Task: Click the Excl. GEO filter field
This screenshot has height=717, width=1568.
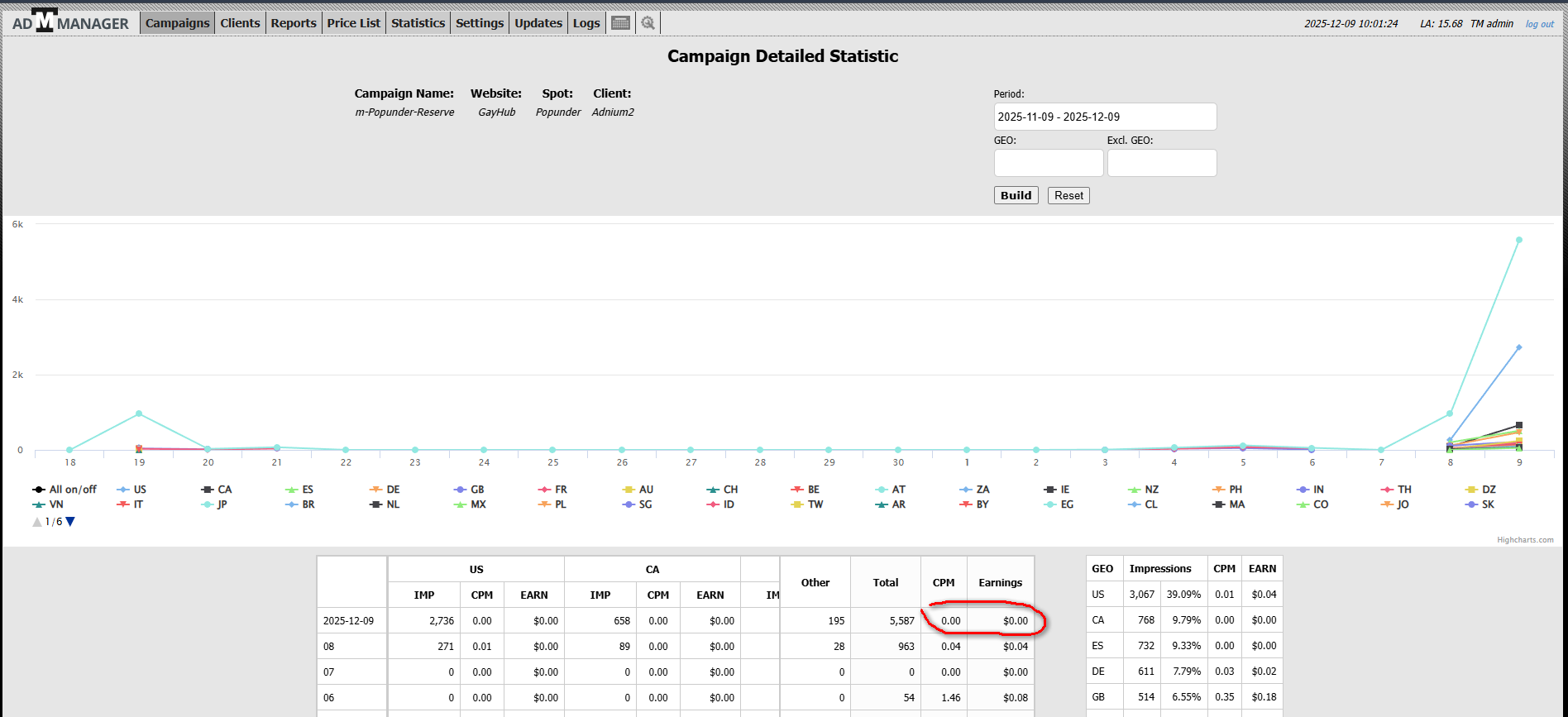Action: click(x=1161, y=163)
